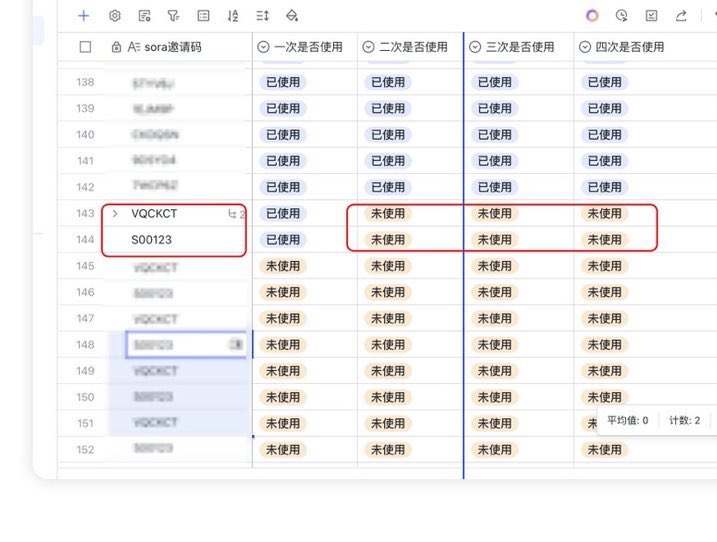Select the 一次是否使用 column header text

pos(308,47)
